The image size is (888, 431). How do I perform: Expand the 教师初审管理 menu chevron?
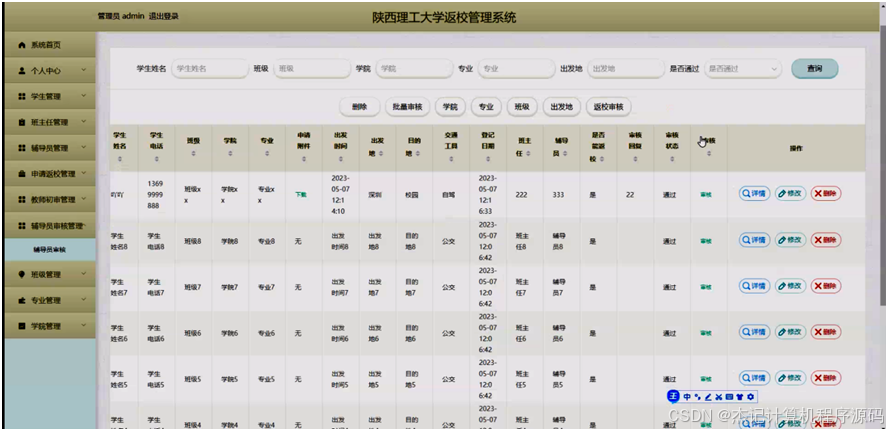[83, 200]
